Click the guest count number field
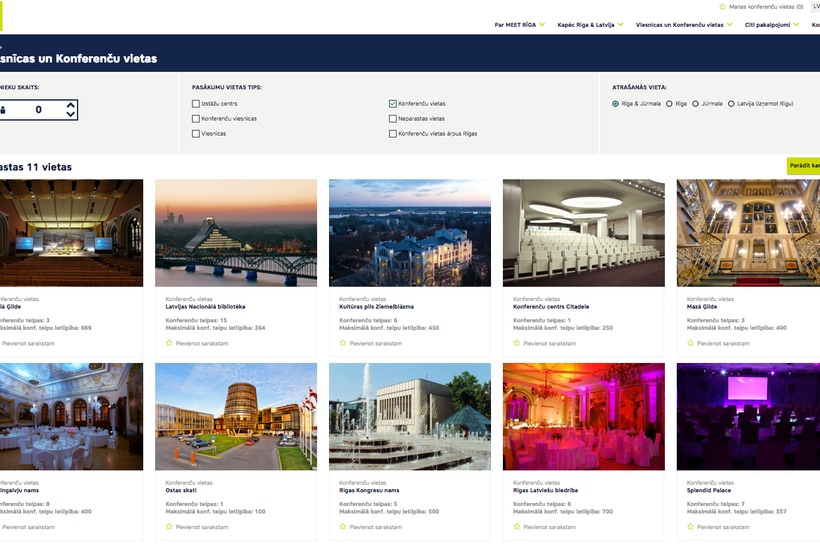The height and width of the screenshot is (546, 820). (39, 110)
